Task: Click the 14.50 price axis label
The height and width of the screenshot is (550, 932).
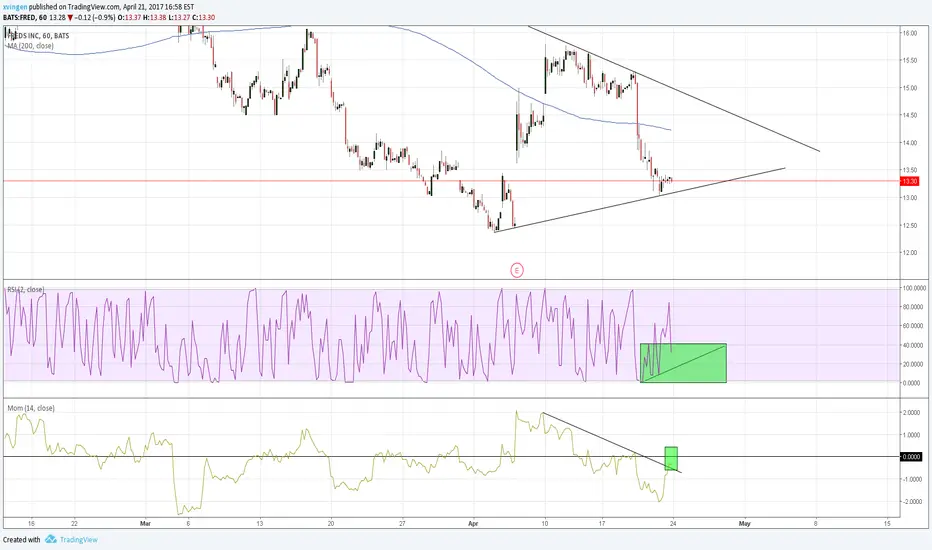Action: [909, 115]
